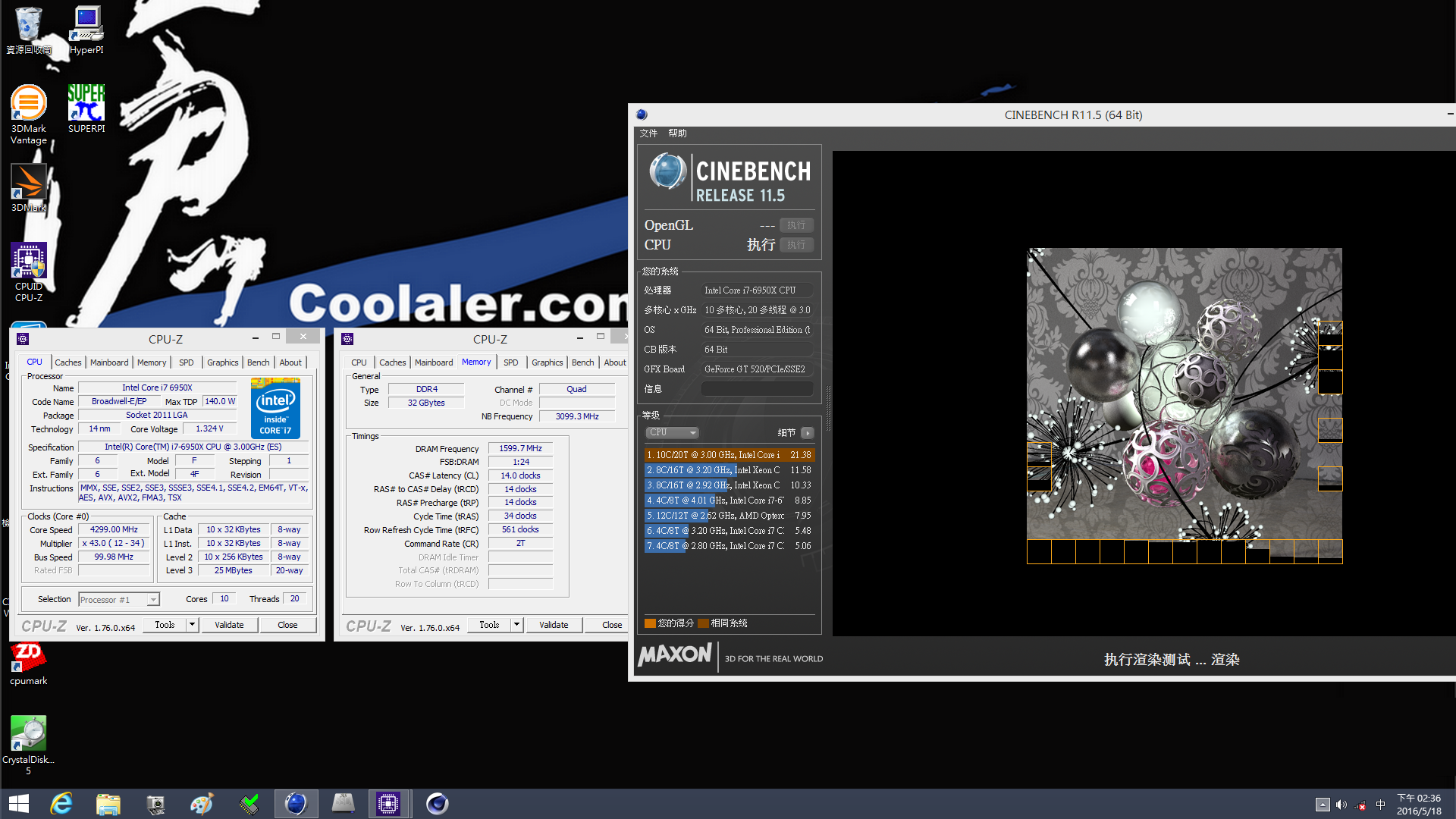Open the CPUID CPU-Z desktop icon
Viewport: 1456px width, 819px height.
point(29,272)
